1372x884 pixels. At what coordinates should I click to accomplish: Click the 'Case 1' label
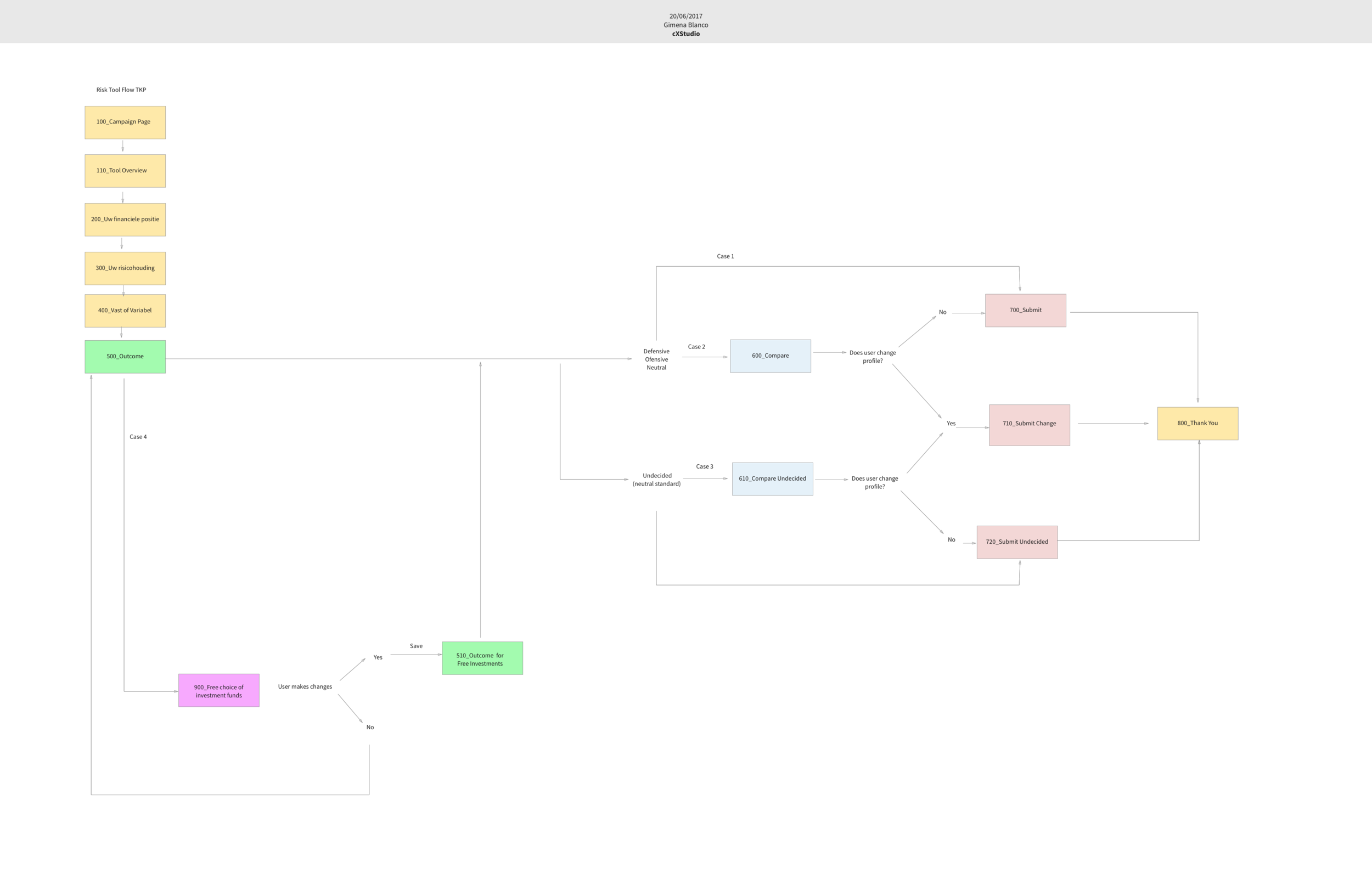click(x=725, y=256)
